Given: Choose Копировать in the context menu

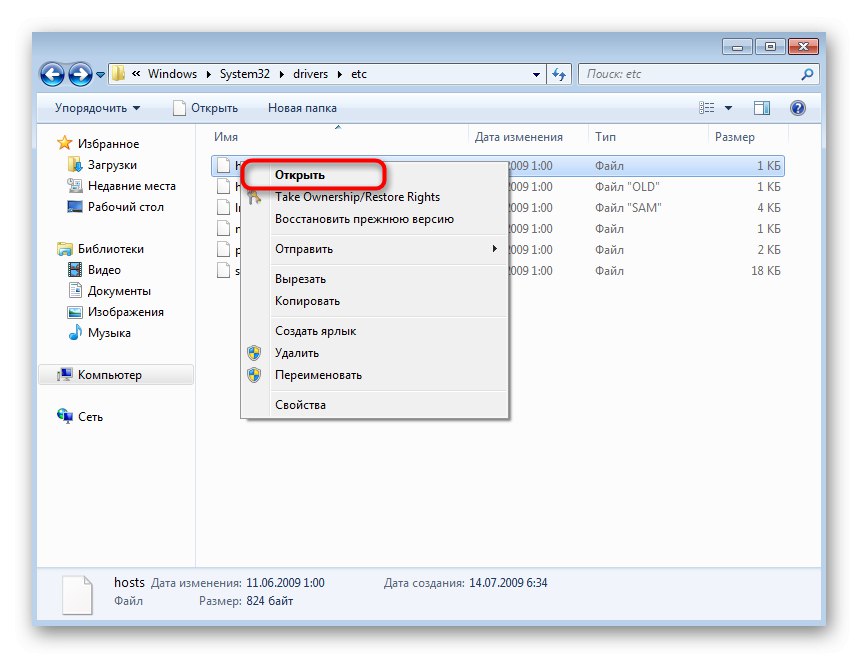Looking at the screenshot, I should [374, 301].
